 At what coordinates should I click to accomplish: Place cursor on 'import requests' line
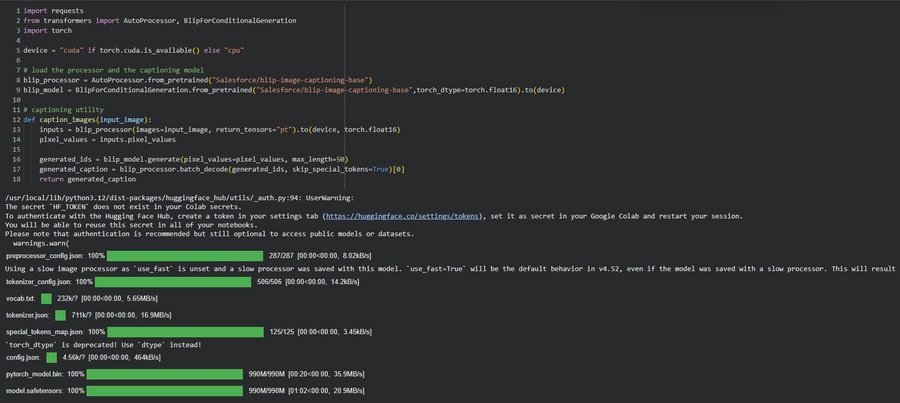pos(54,11)
